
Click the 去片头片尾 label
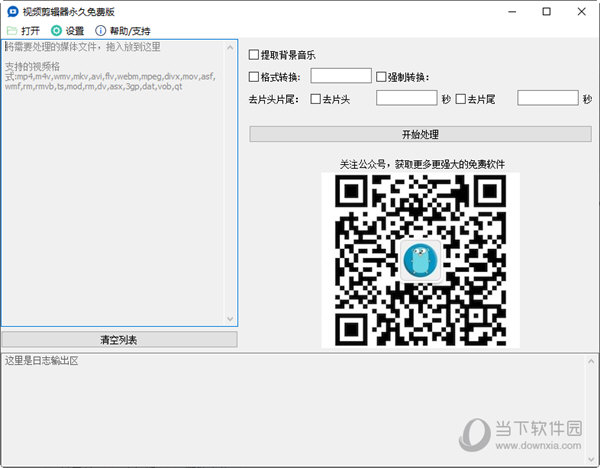273,99
